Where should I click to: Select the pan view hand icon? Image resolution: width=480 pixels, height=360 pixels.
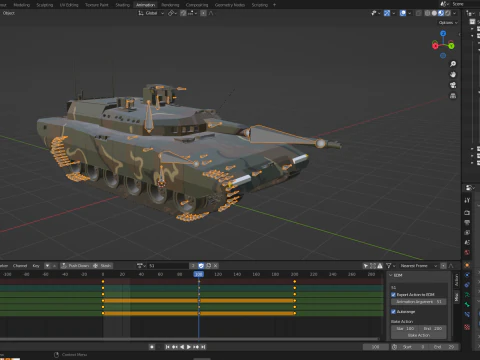coord(453,74)
